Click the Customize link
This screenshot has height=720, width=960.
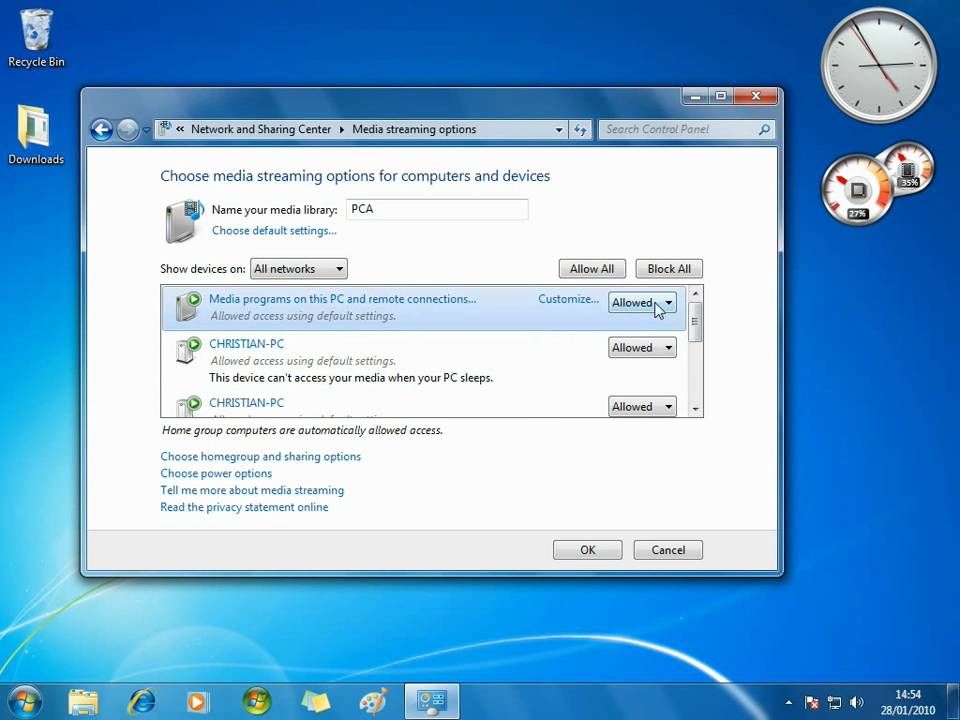568,299
